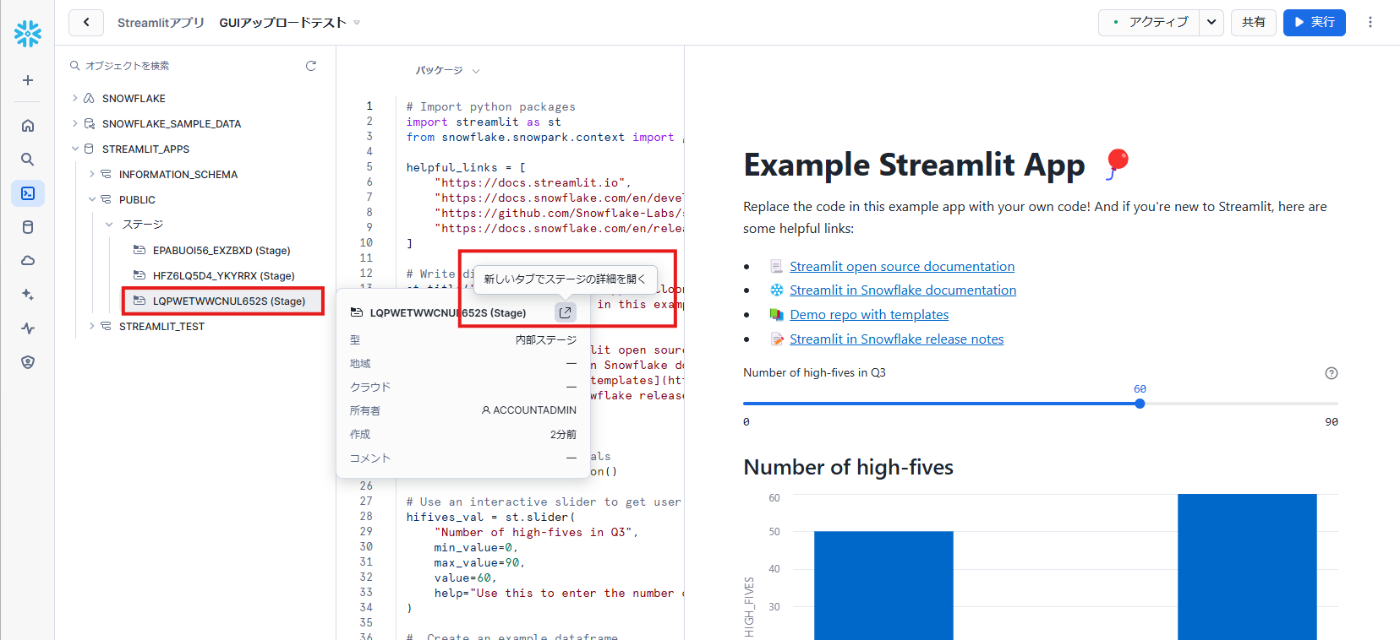Click the SNOWFLAKE_SAMPLE_DATA database icon
The height and width of the screenshot is (640, 1400).
(x=89, y=124)
